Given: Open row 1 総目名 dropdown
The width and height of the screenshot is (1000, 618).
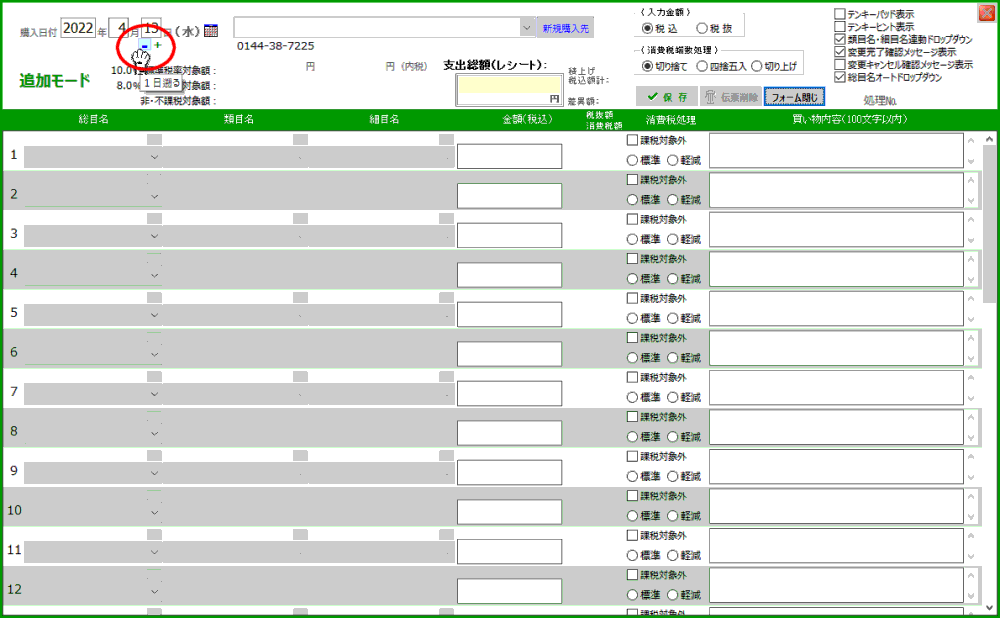Looking at the screenshot, I should (x=154, y=157).
